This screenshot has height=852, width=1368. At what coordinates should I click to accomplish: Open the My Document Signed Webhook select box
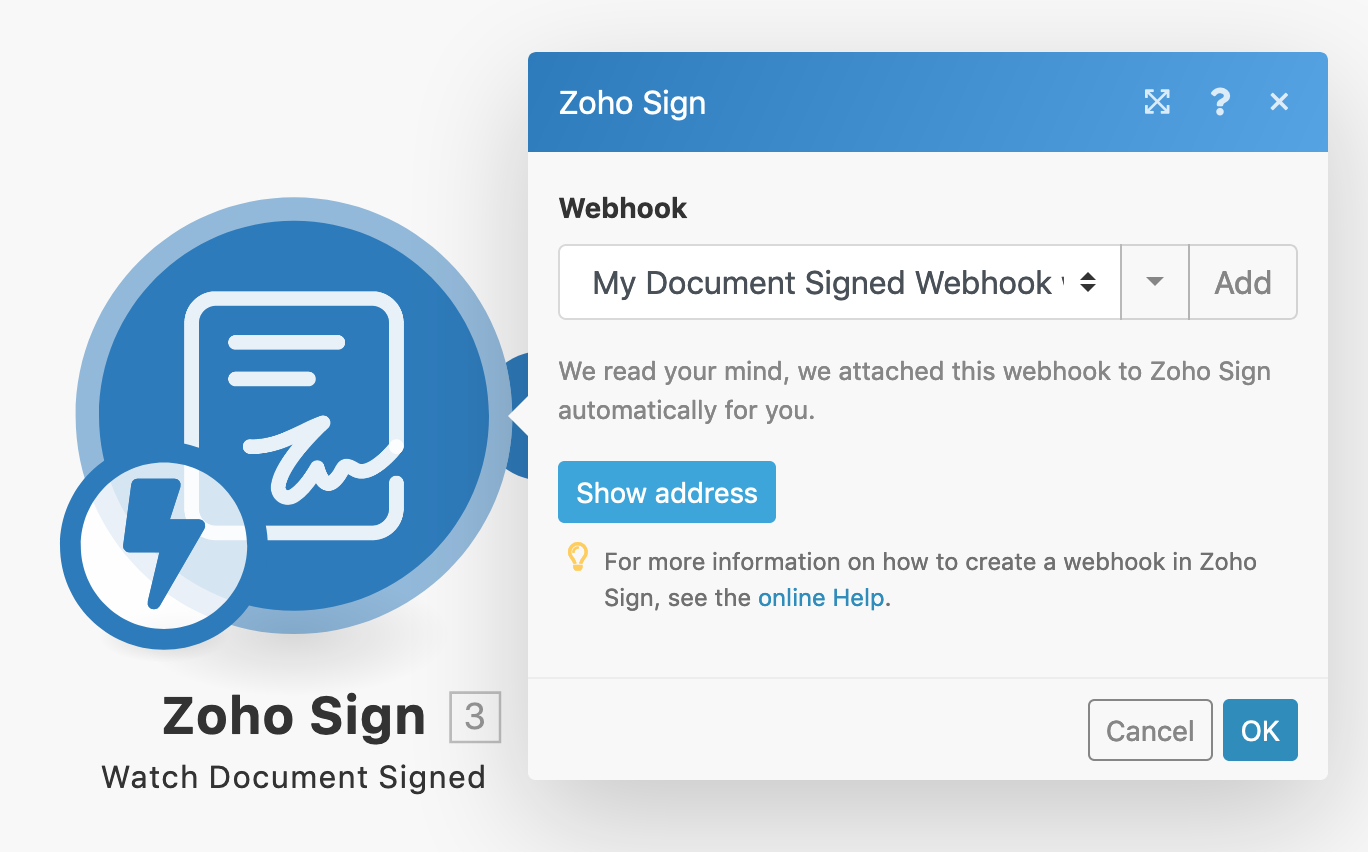click(840, 282)
